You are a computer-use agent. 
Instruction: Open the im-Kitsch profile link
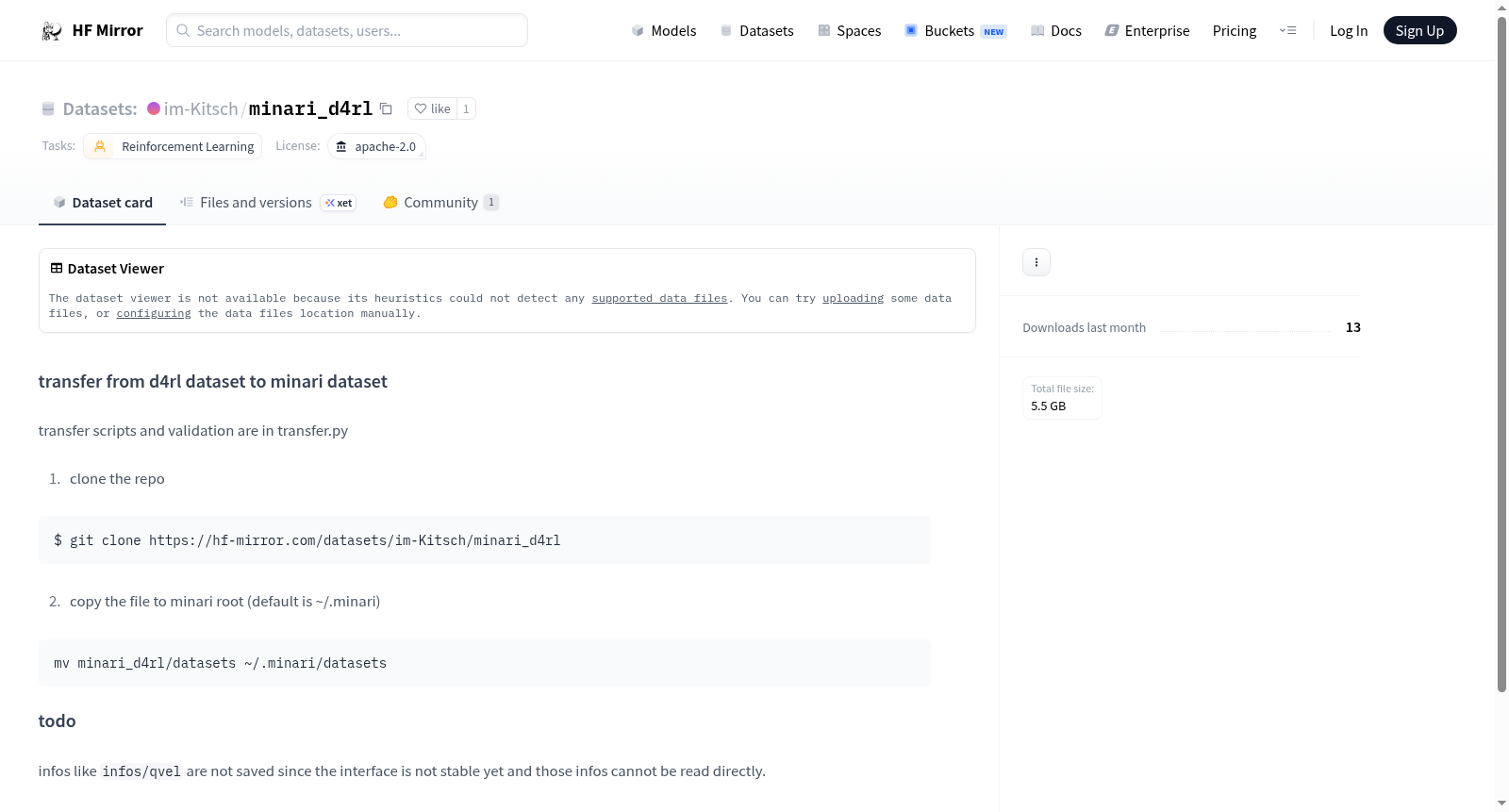(x=201, y=109)
